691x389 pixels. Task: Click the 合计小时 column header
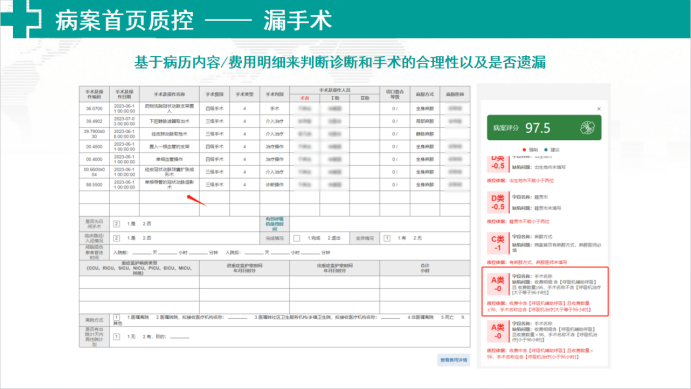425,268
